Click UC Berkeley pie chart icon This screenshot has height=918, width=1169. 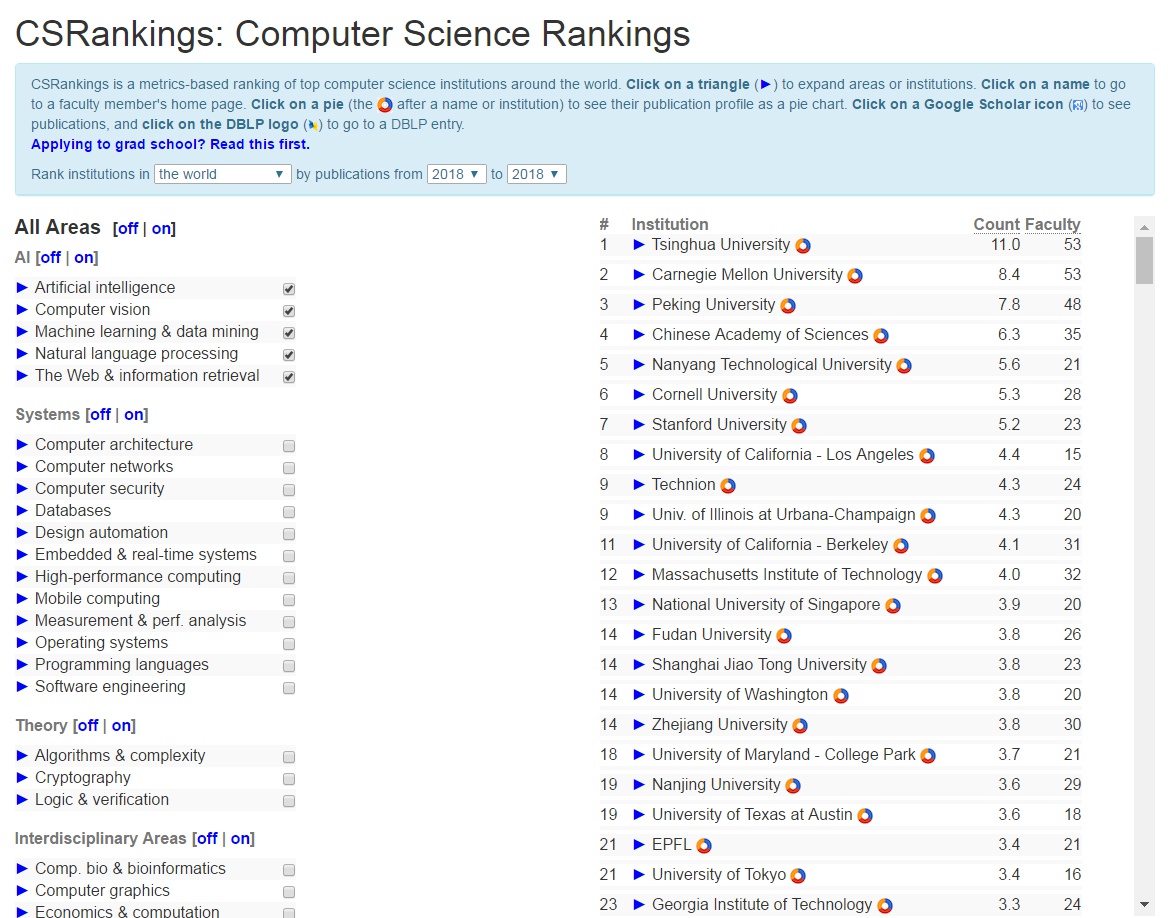(x=901, y=546)
